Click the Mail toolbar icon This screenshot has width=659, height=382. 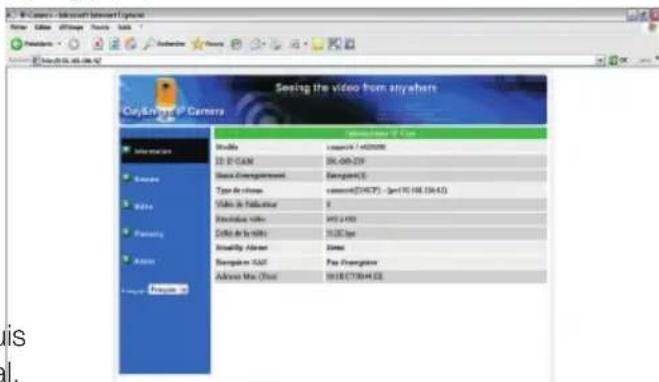tap(255, 44)
